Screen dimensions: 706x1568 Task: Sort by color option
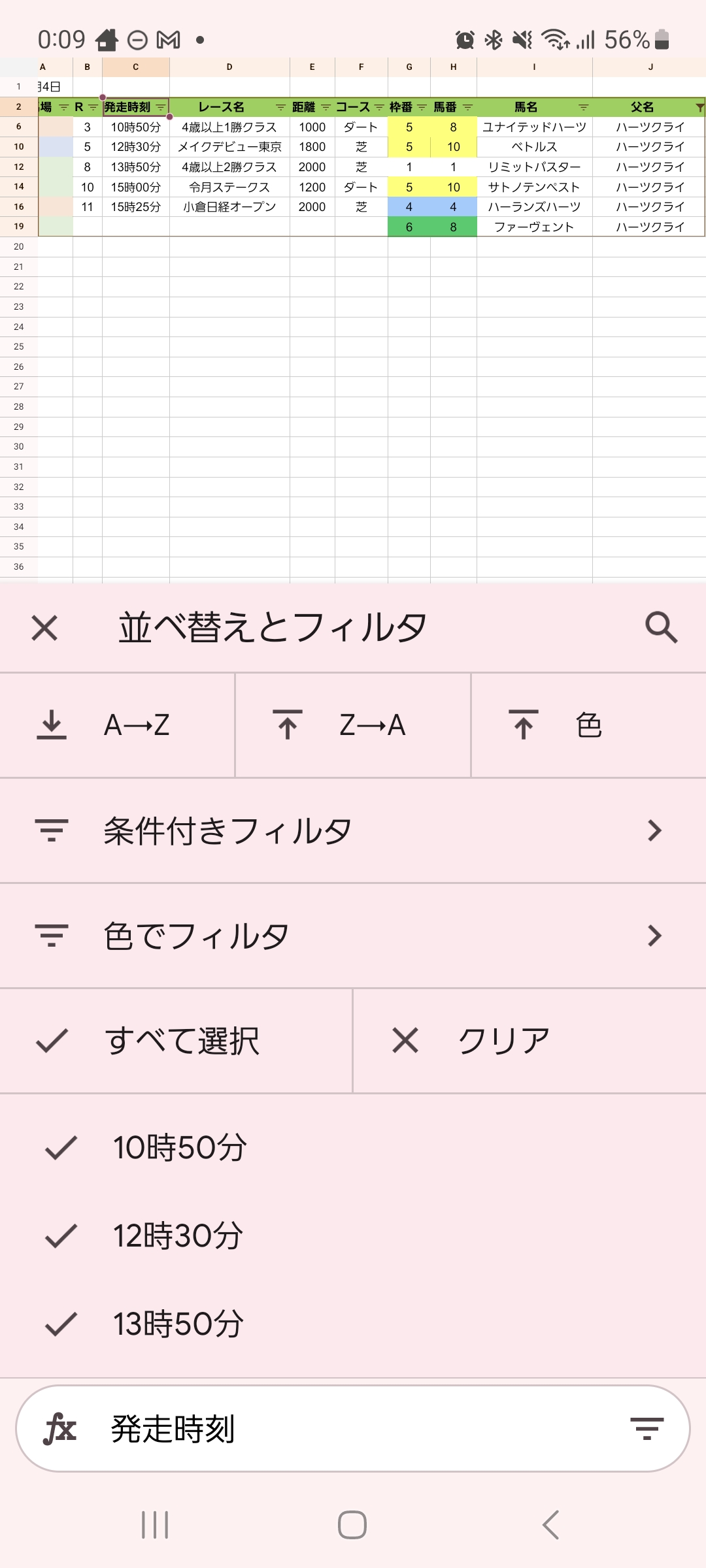pyautogui.click(x=588, y=725)
